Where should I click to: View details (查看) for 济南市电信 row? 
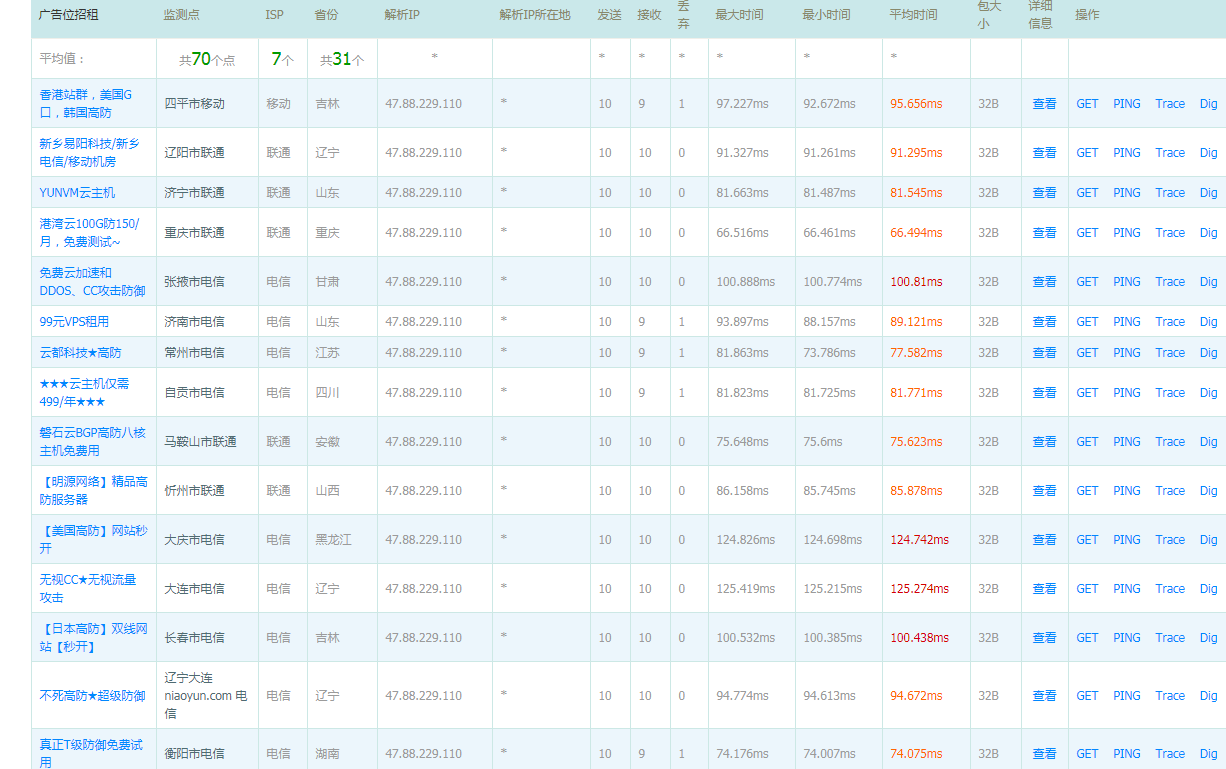(1044, 322)
